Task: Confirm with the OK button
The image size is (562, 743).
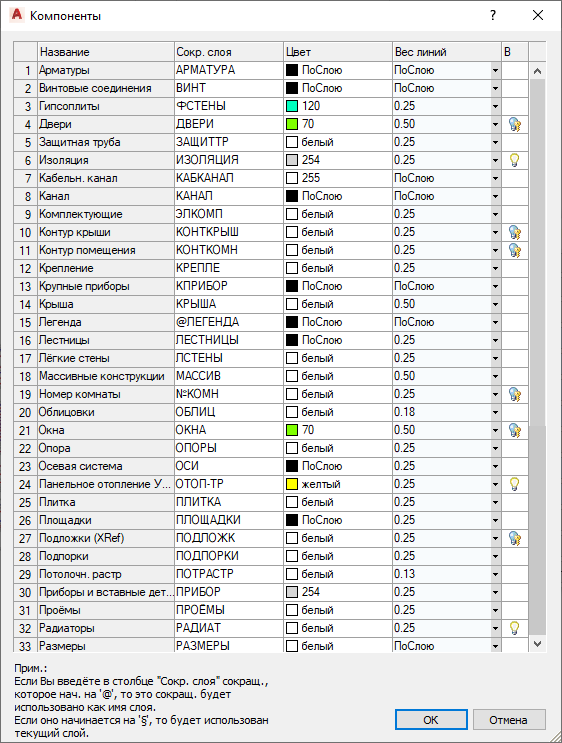Action: pyautogui.click(x=431, y=720)
